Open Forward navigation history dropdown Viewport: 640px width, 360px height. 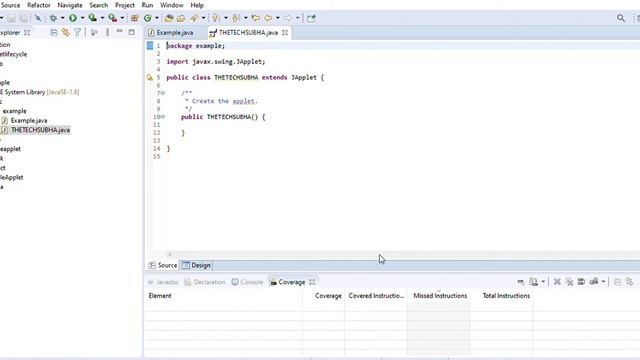pyautogui.click(x=298, y=18)
